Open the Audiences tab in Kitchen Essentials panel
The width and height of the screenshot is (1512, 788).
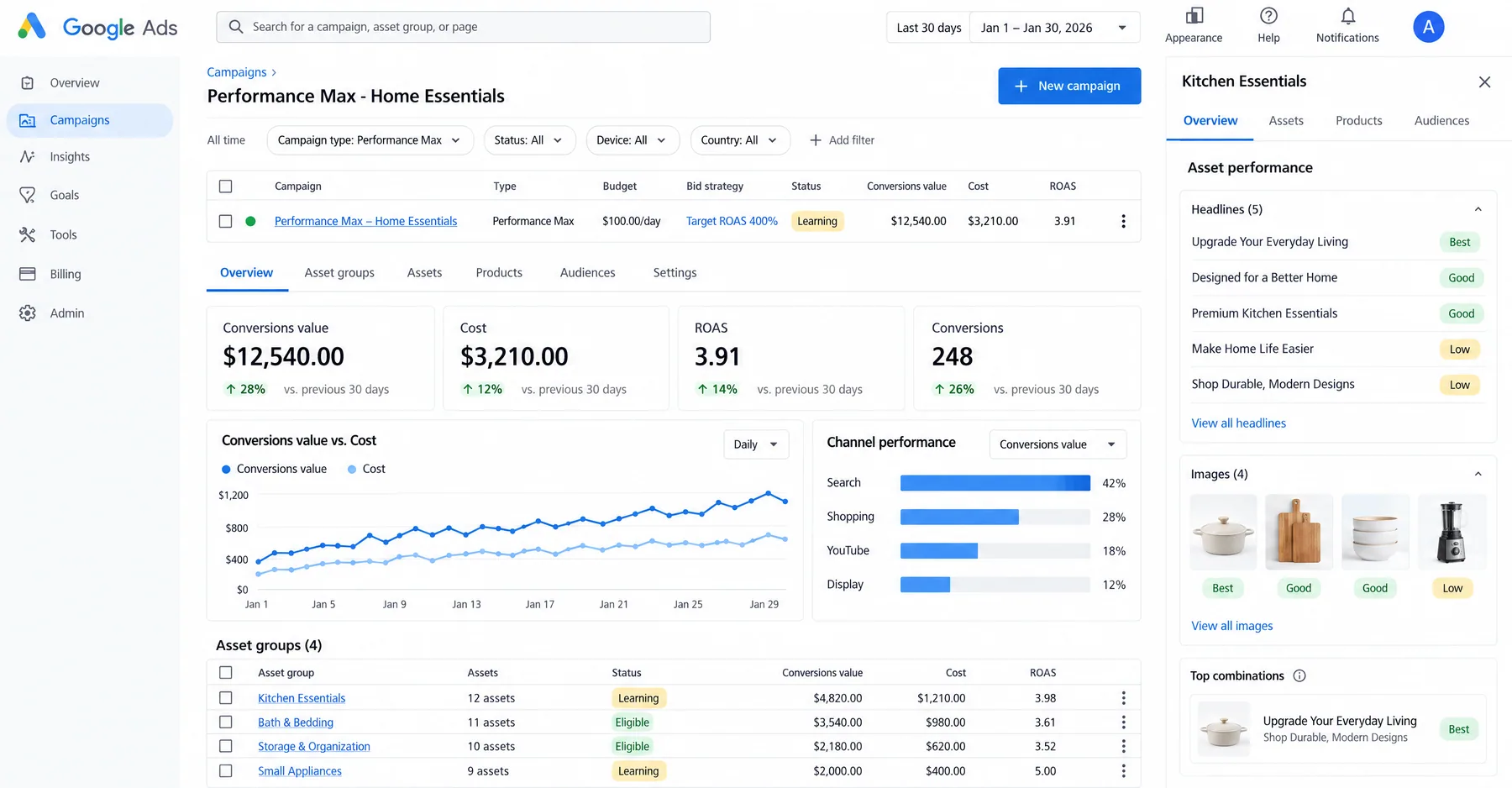1441,121
